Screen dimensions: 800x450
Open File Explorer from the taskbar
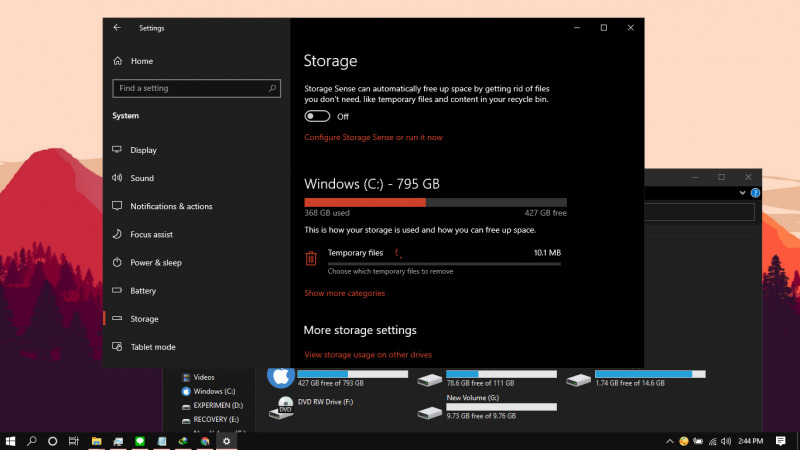tap(96, 441)
